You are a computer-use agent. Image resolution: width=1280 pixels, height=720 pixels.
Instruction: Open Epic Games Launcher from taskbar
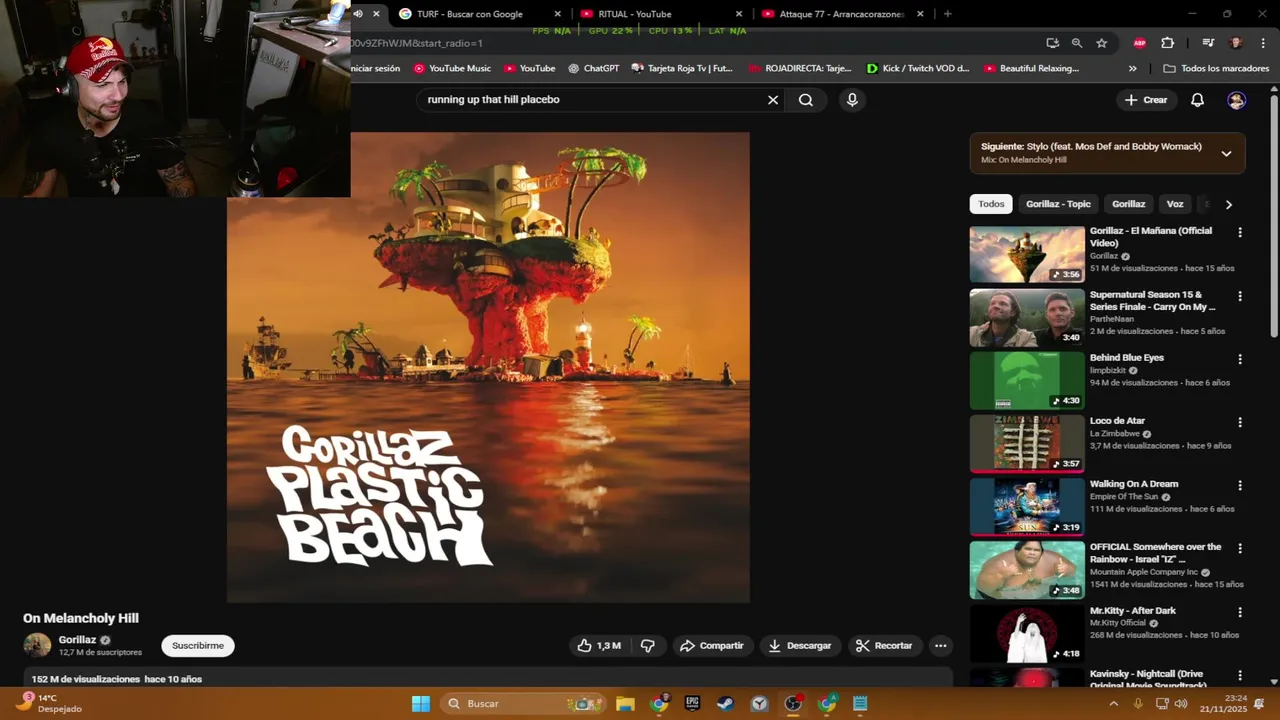point(692,703)
